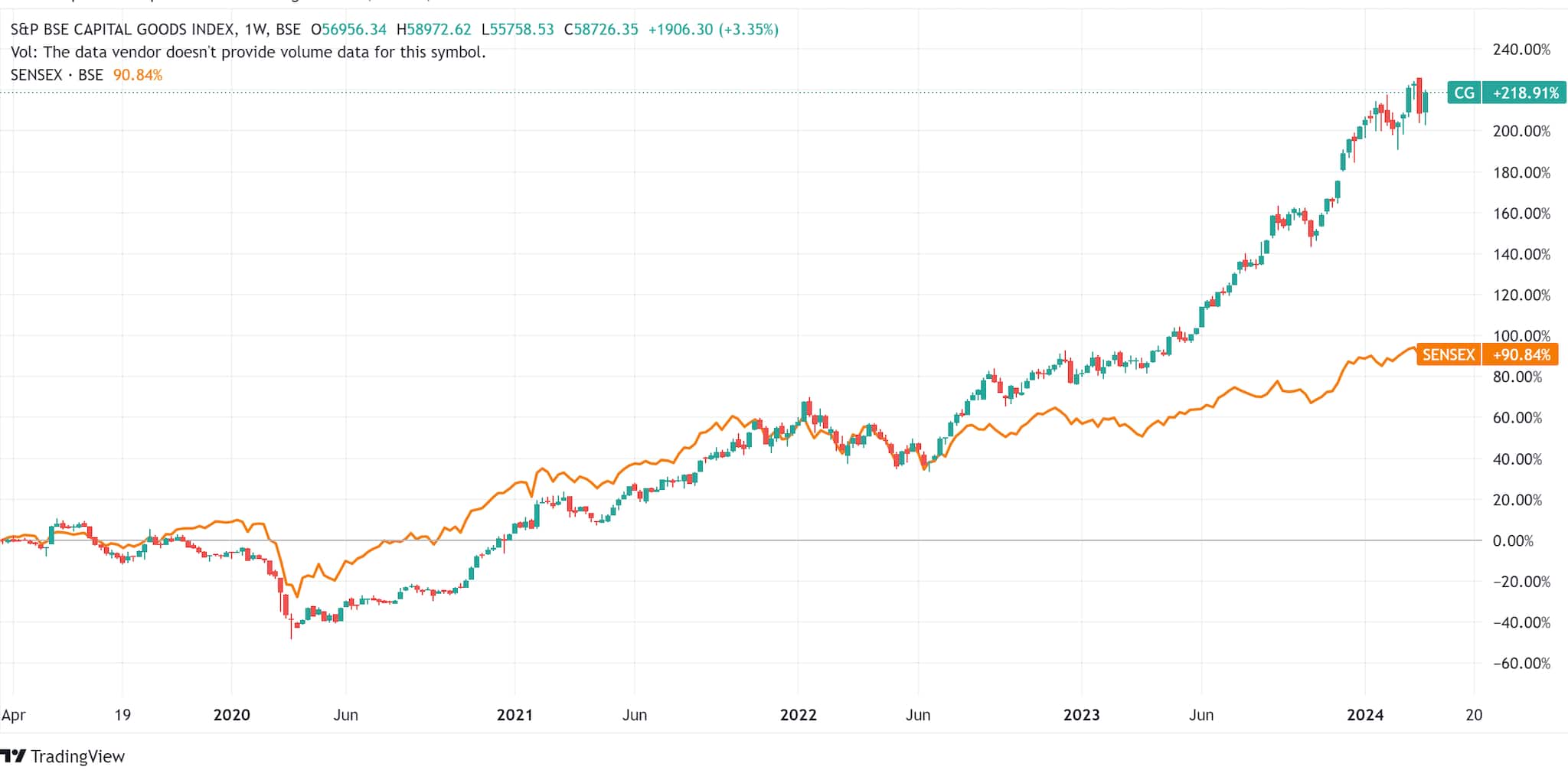
Task: Select the +218.91% price label
Action: 1521,93
